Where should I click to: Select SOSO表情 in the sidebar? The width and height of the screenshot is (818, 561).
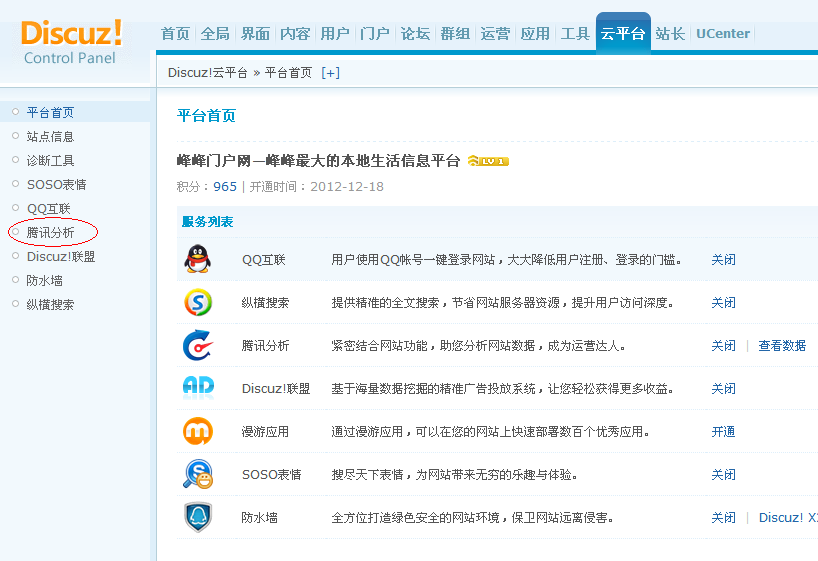[57, 184]
